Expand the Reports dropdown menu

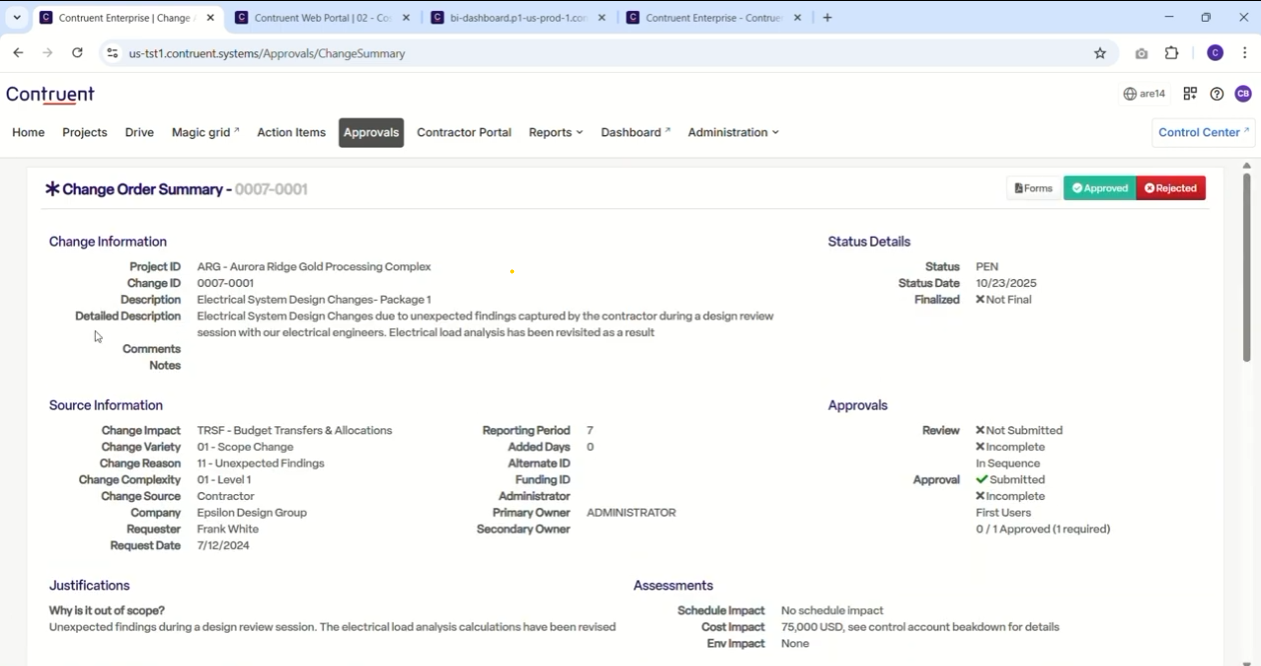click(x=555, y=132)
